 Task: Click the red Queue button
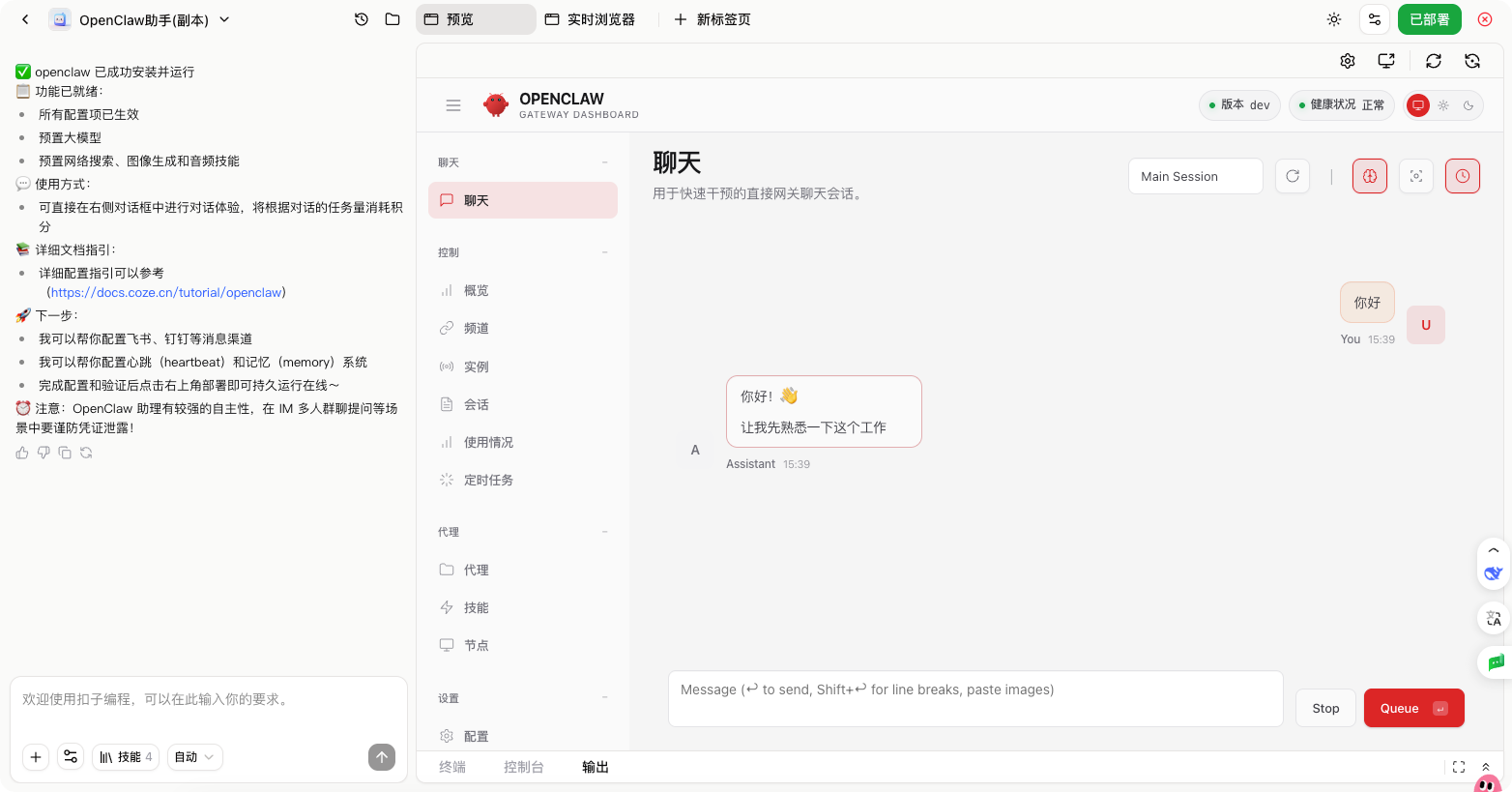click(1413, 708)
